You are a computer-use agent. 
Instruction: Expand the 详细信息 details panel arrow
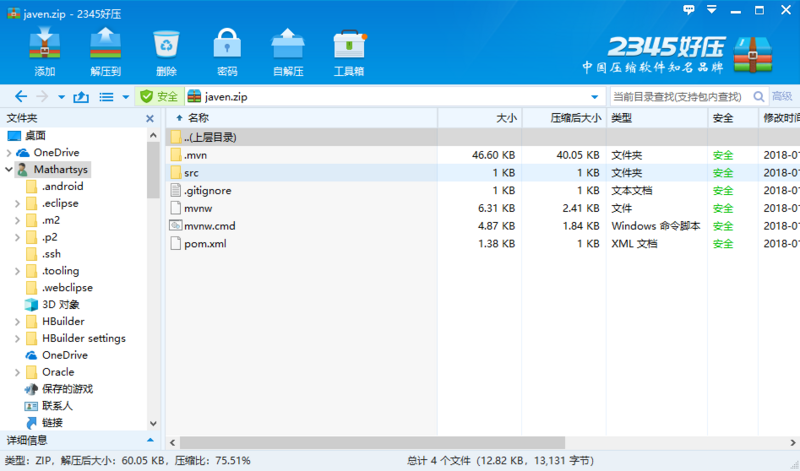click(150, 440)
